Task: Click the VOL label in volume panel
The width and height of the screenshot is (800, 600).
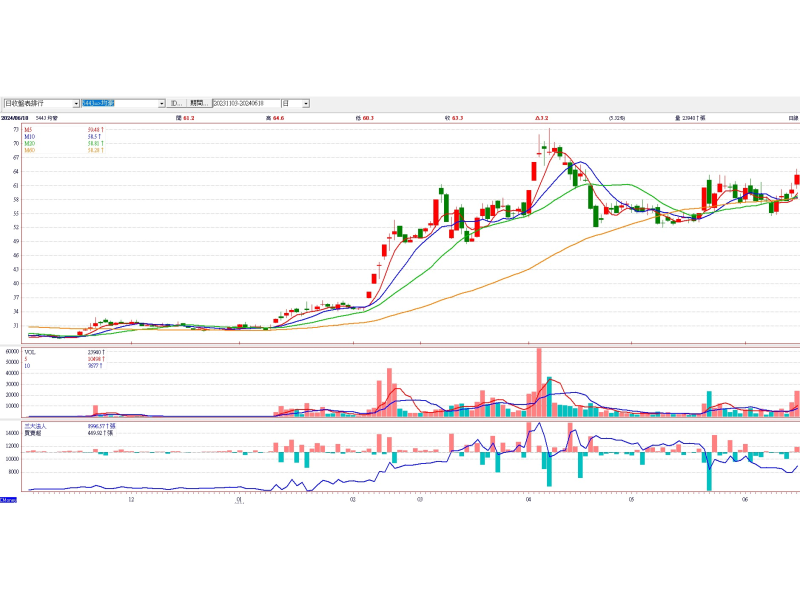Action: coord(30,353)
